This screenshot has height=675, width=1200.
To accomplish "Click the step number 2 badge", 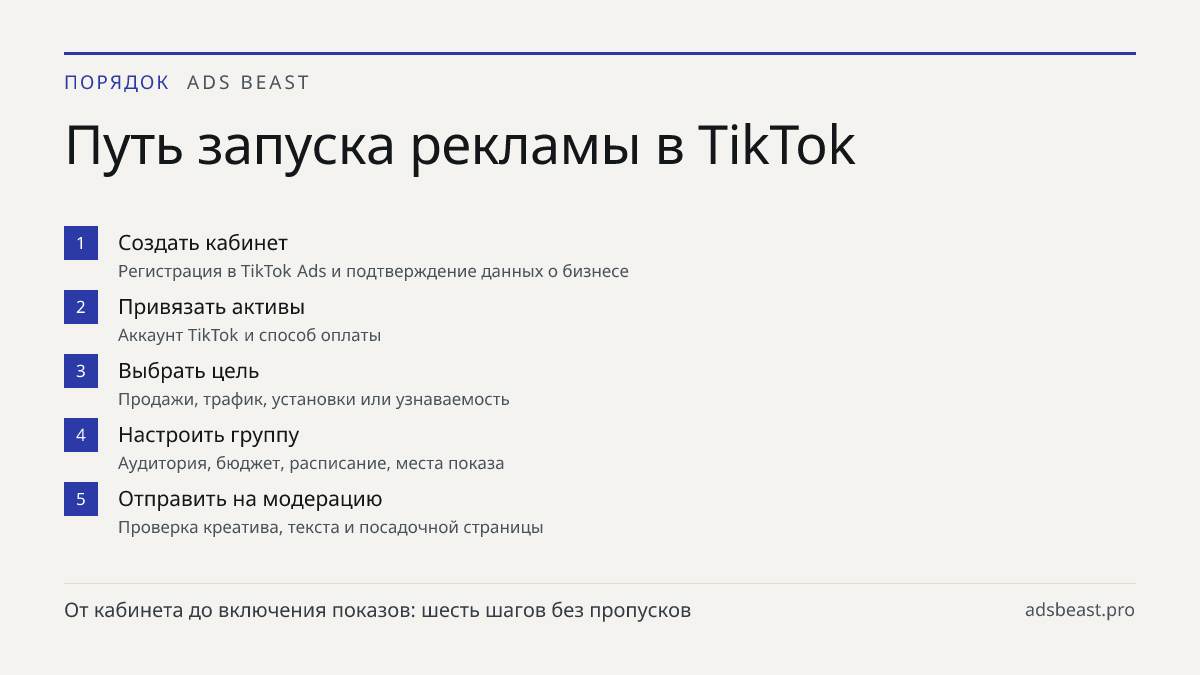I will pyautogui.click(x=81, y=307).
